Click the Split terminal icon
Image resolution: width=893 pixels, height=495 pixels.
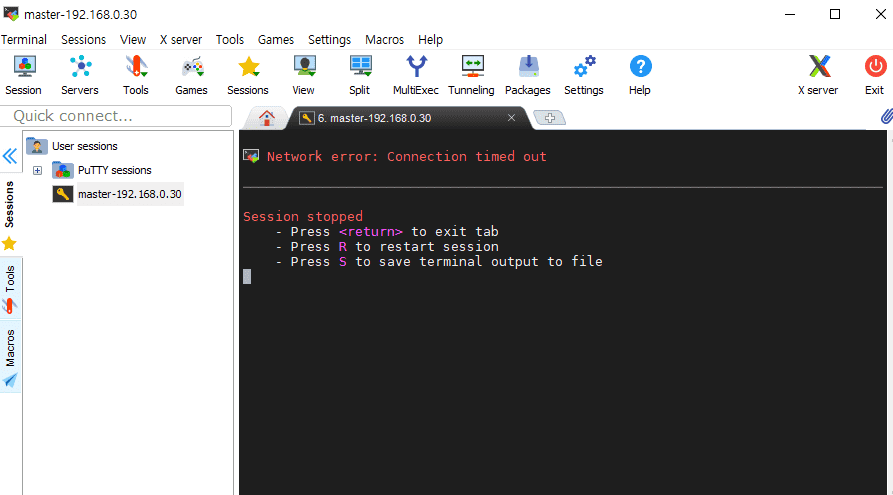coord(360,75)
